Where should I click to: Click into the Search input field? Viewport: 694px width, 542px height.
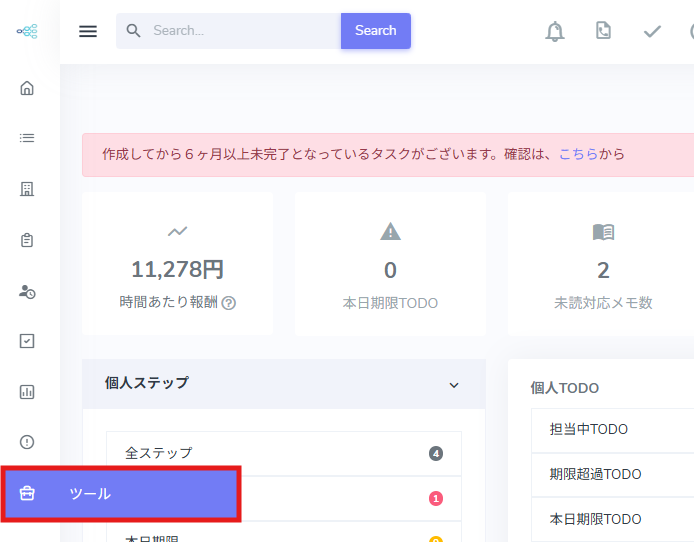pyautogui.click(x=240, y=31)
